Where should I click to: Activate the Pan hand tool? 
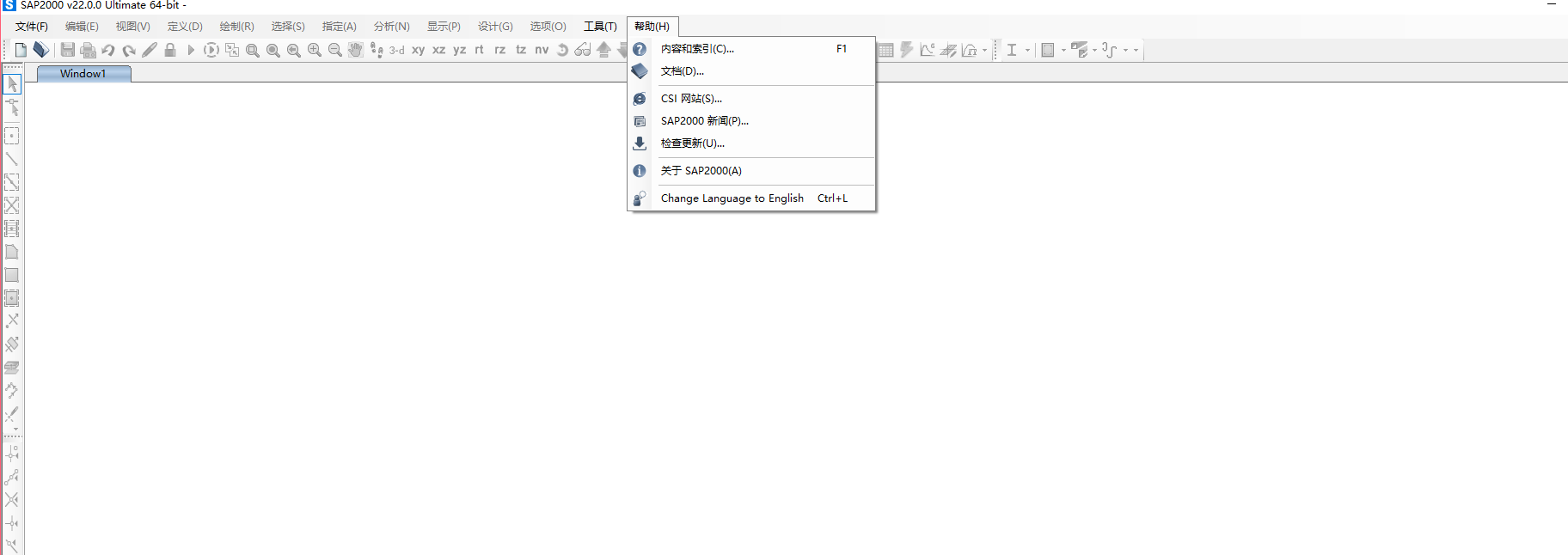click(356, 50)
